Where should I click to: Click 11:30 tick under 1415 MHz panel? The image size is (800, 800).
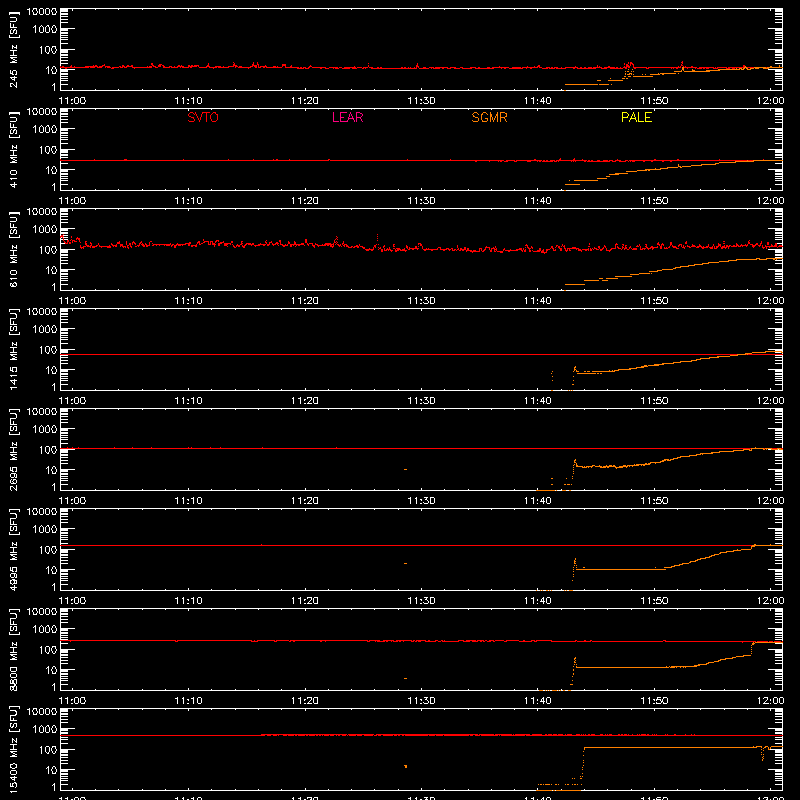coord(421,401)
